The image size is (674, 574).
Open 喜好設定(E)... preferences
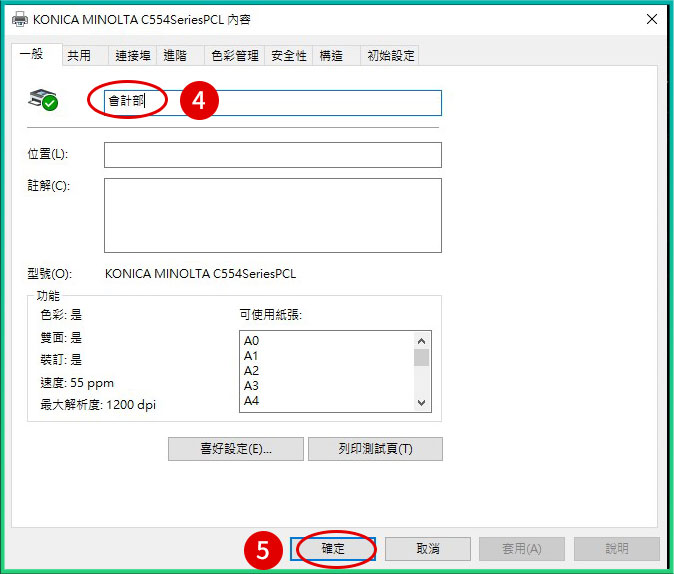pos(236,449)
